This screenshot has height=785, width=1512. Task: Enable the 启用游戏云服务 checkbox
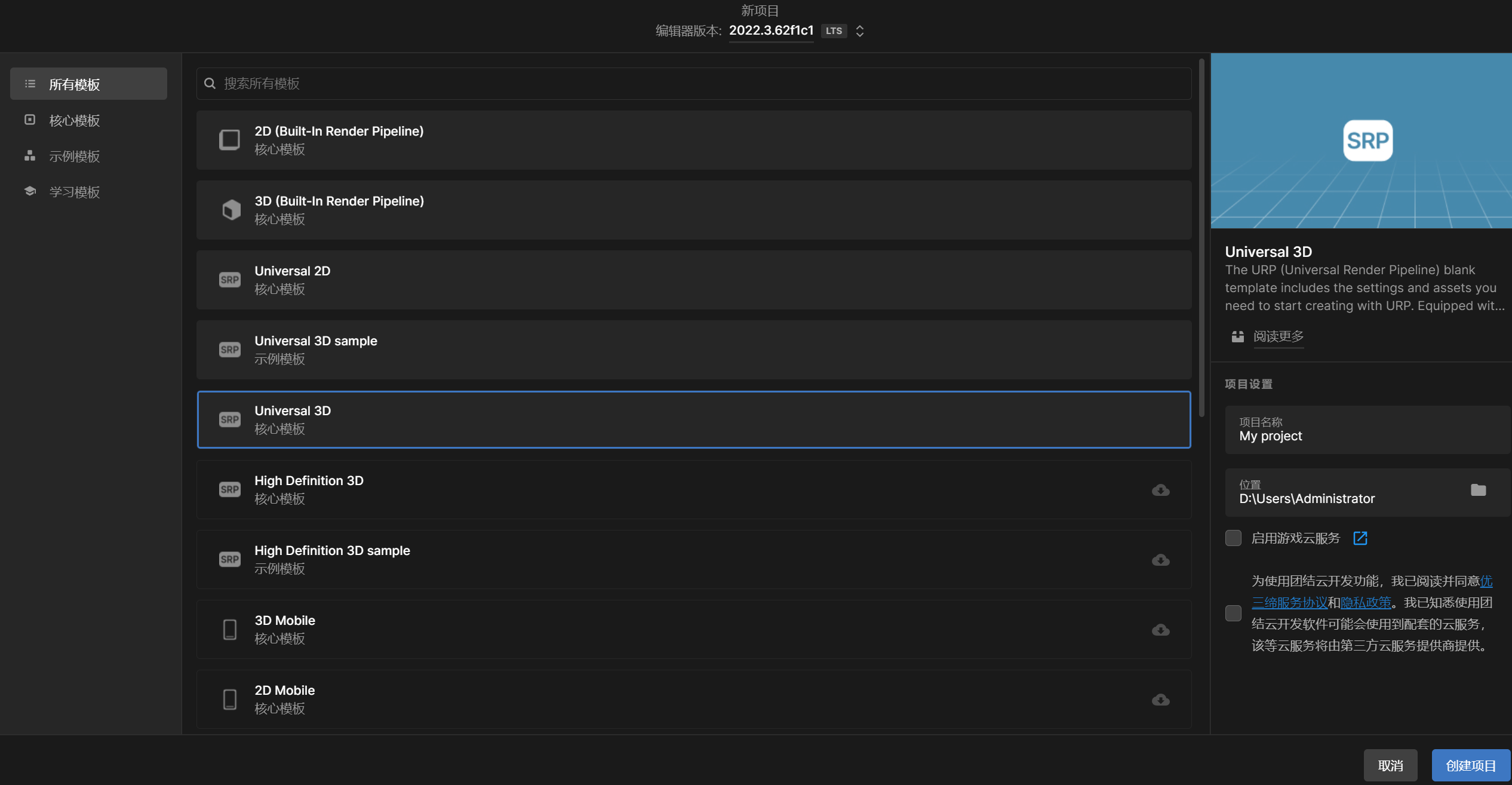(1233, 538)
